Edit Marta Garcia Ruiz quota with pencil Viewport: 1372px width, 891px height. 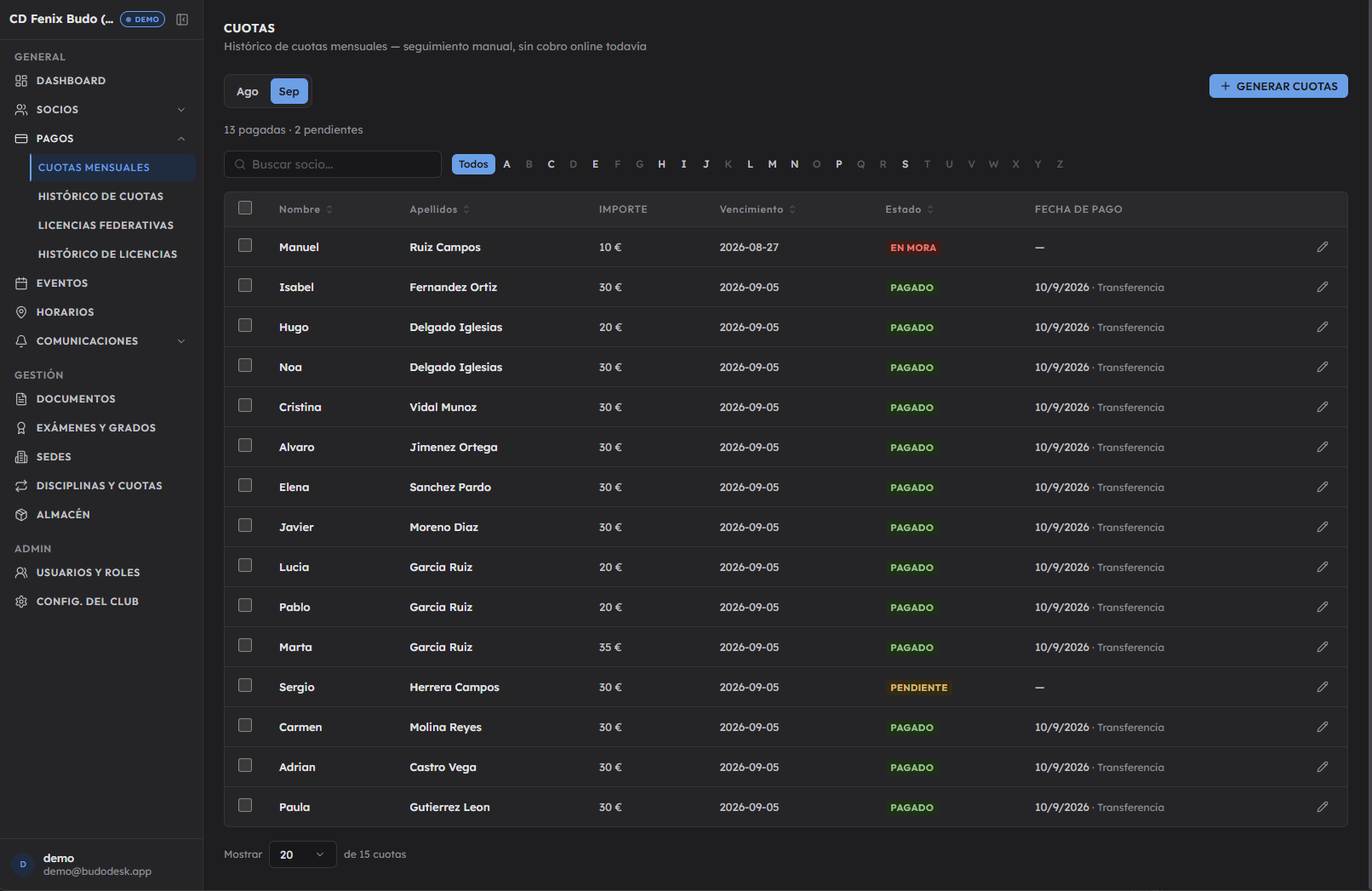[1323, 647]
